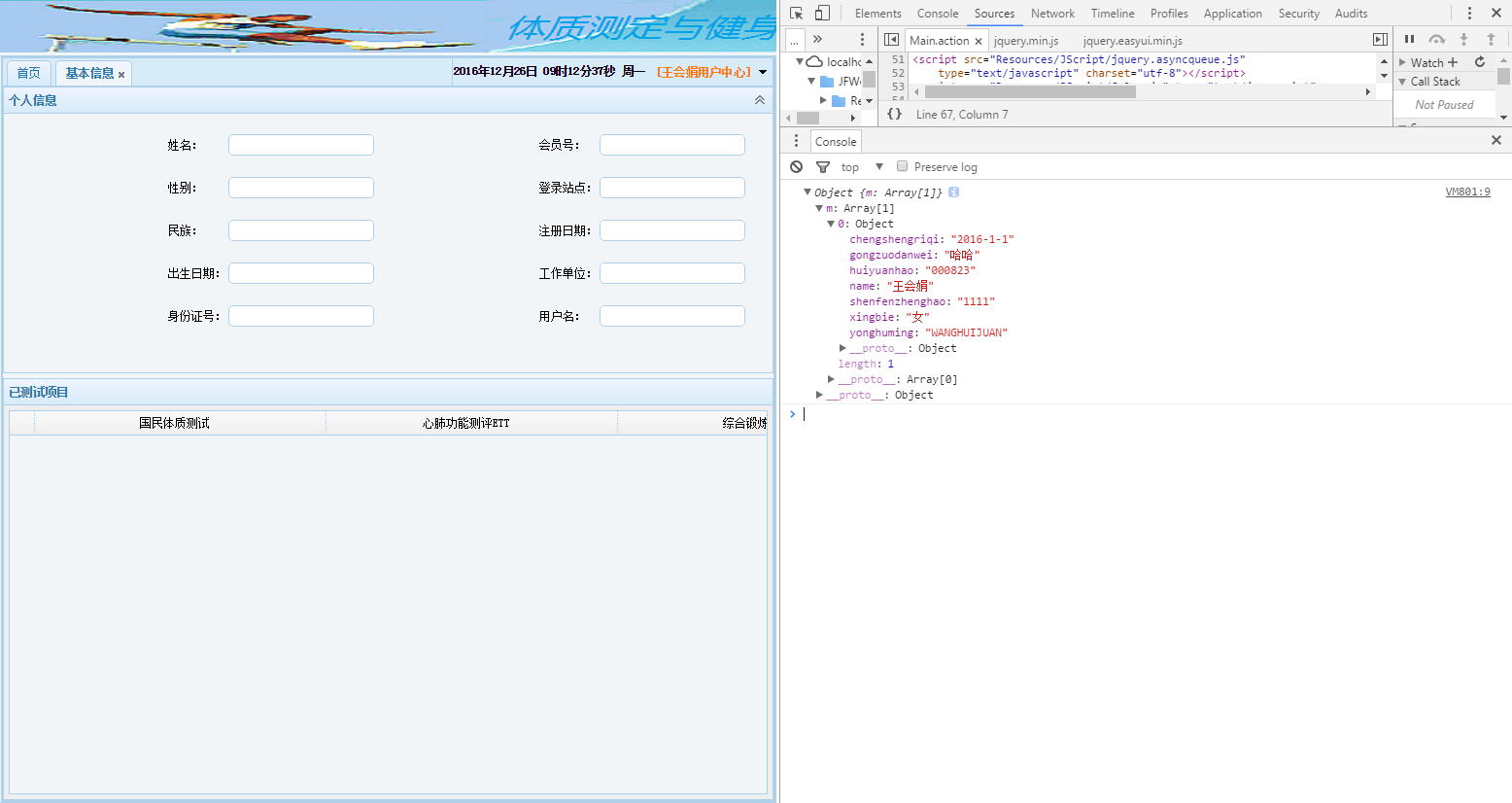Toggle device toolbar icon in DevTools
Viewport: 1512px width, 803px height.
coord(822,13)
